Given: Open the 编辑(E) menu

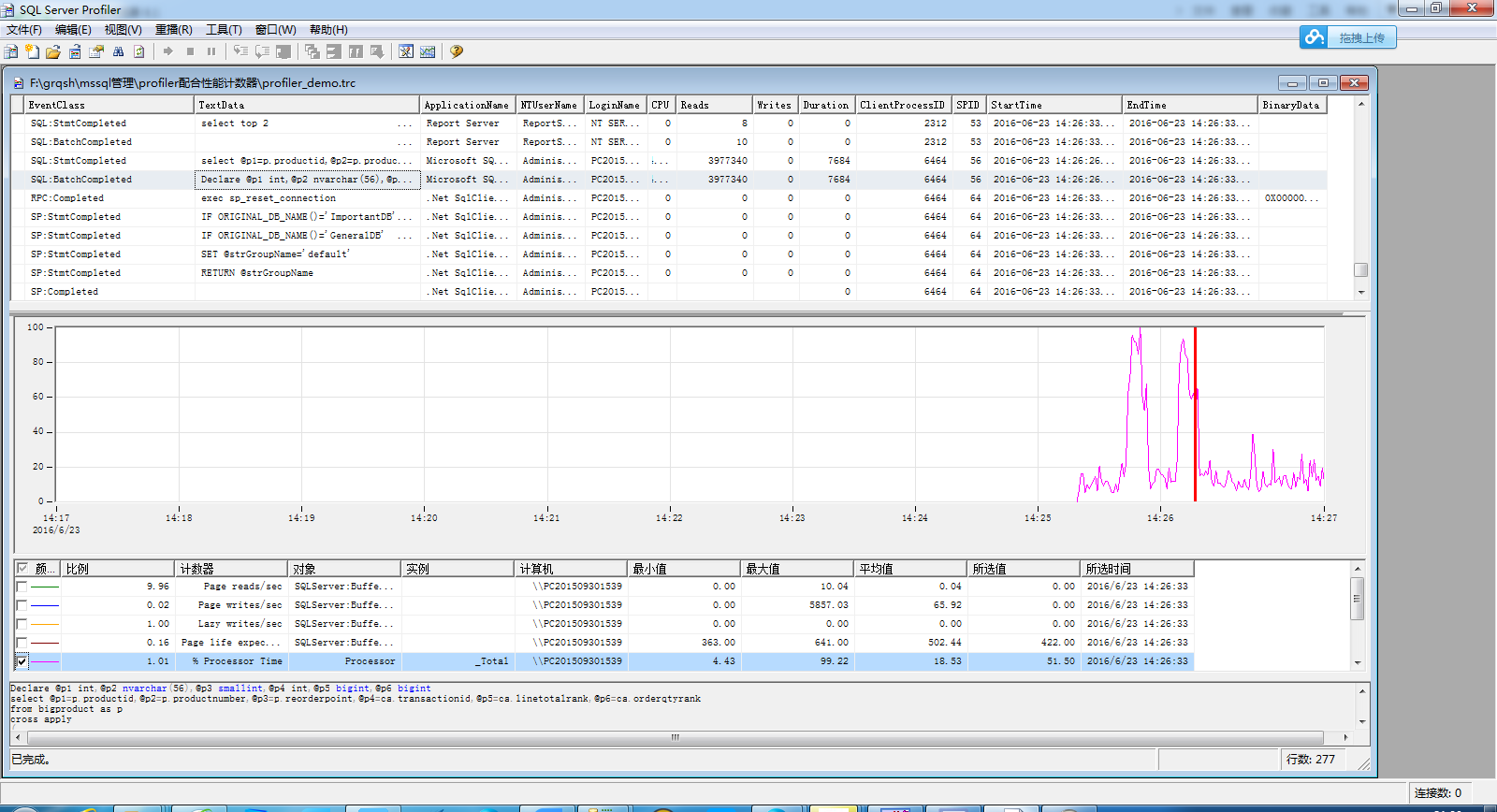Looking at the screenshot, I should click(x=73, y=30).
